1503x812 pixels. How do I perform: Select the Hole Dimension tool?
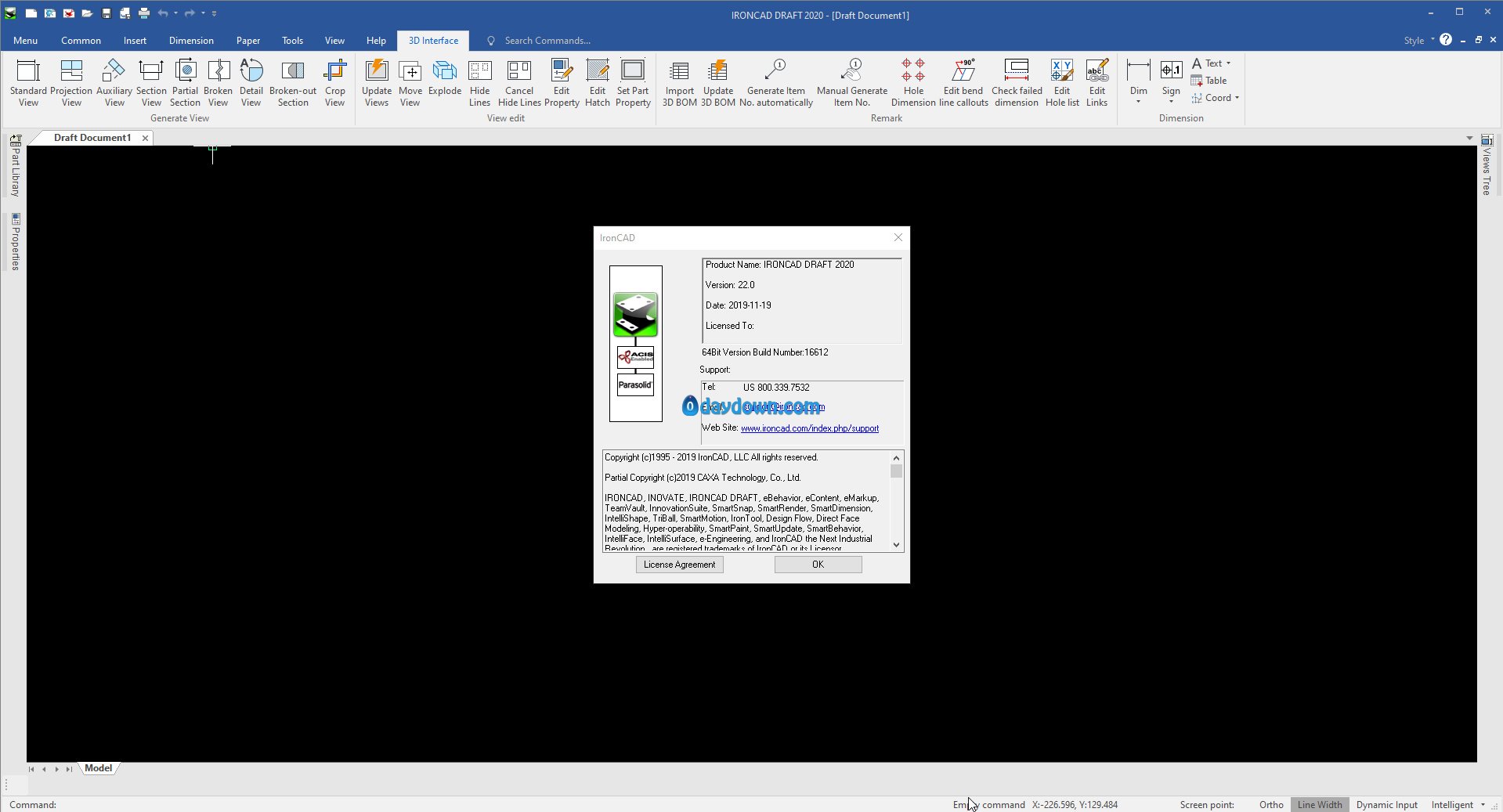[x=913, y=82]
